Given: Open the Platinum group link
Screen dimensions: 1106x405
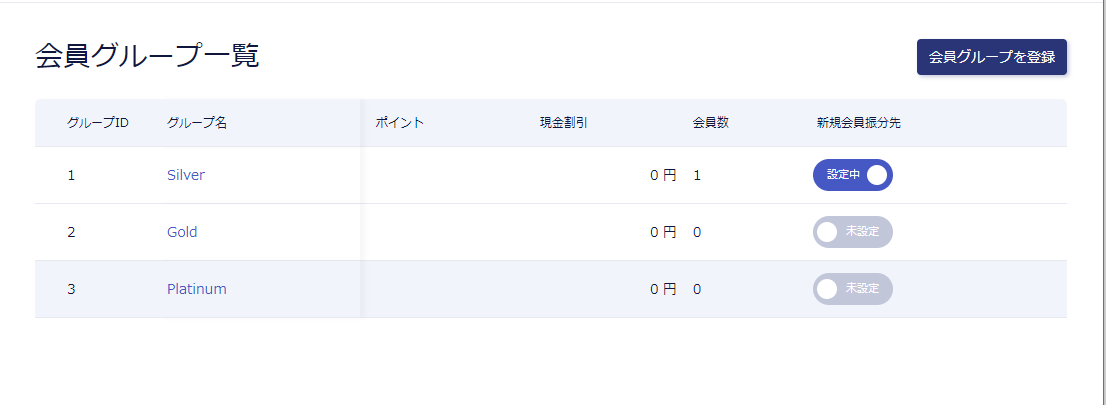Looking at the screenshot, I should [x=197, y=289].
